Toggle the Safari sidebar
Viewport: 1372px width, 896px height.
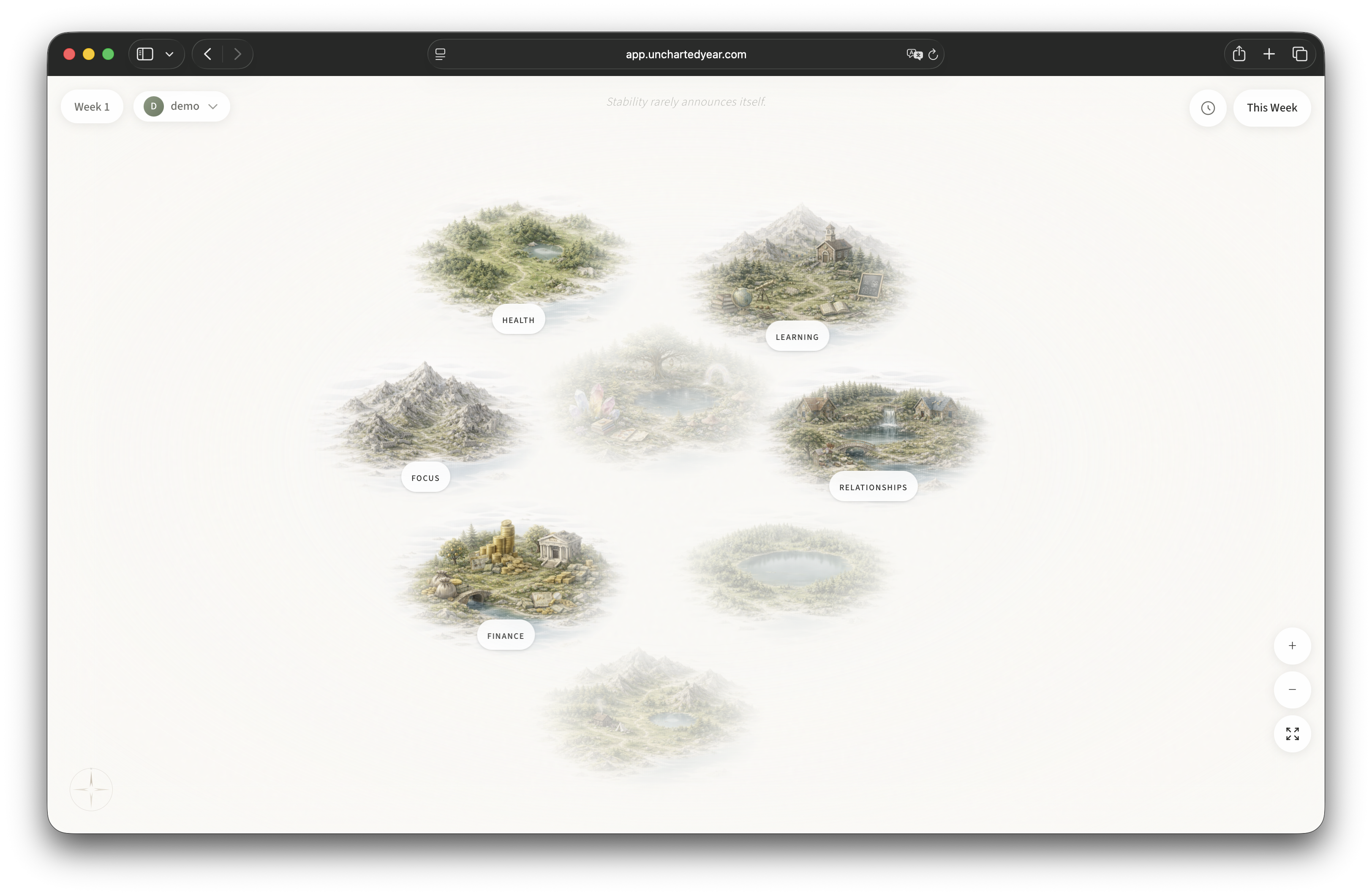coord(144,54)
